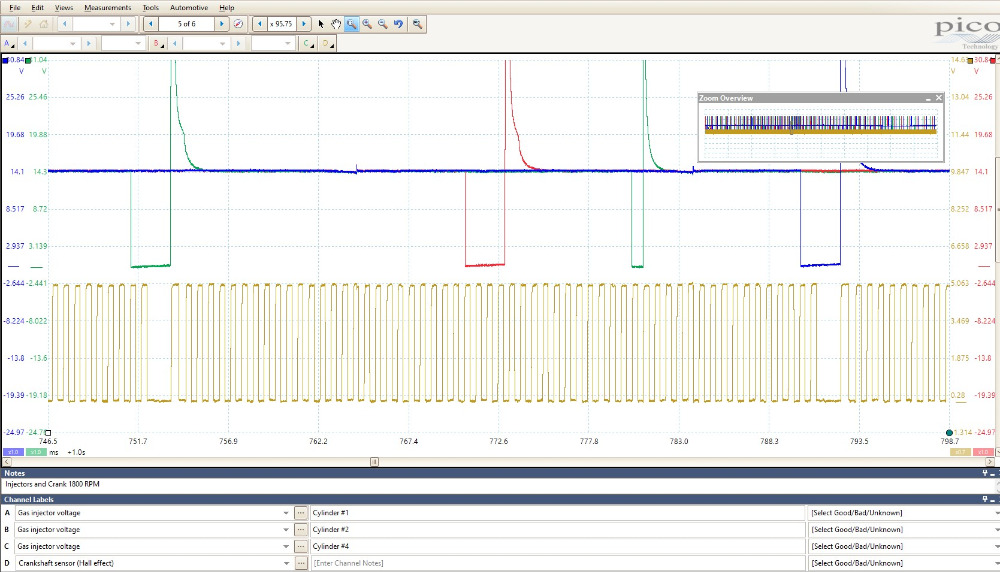Go to next waveform buffer
1000x572 pixels.
pos(222,23)
